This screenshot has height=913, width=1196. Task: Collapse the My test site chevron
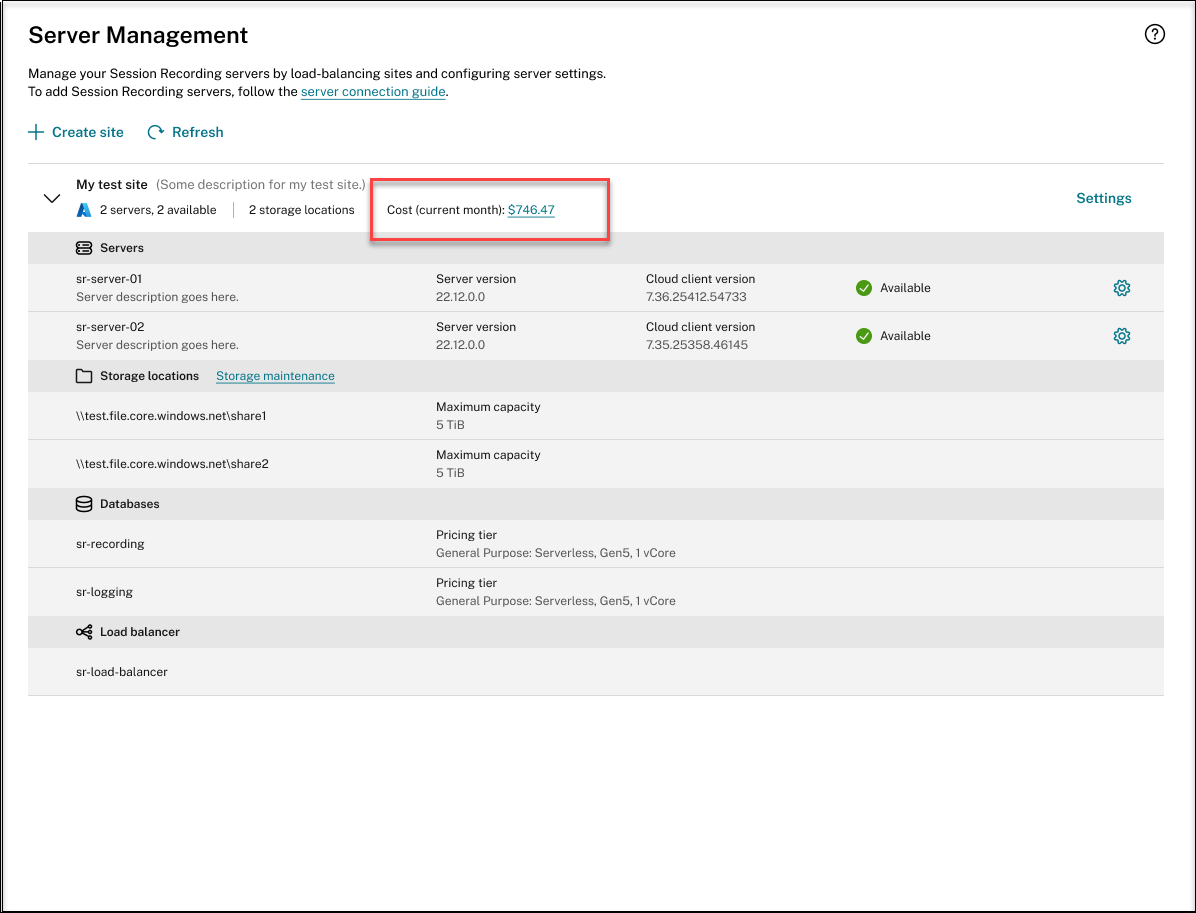coord(52,198)
